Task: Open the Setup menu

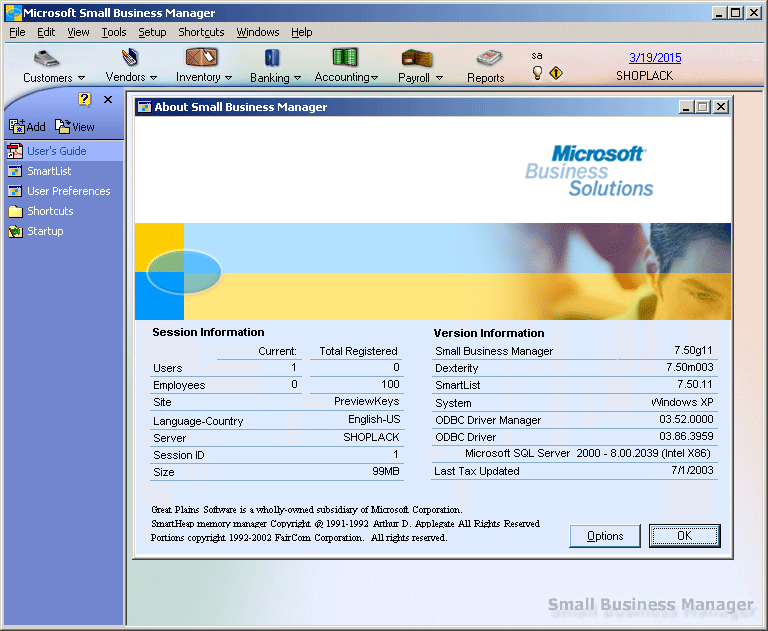Action: tap(152, 32)
